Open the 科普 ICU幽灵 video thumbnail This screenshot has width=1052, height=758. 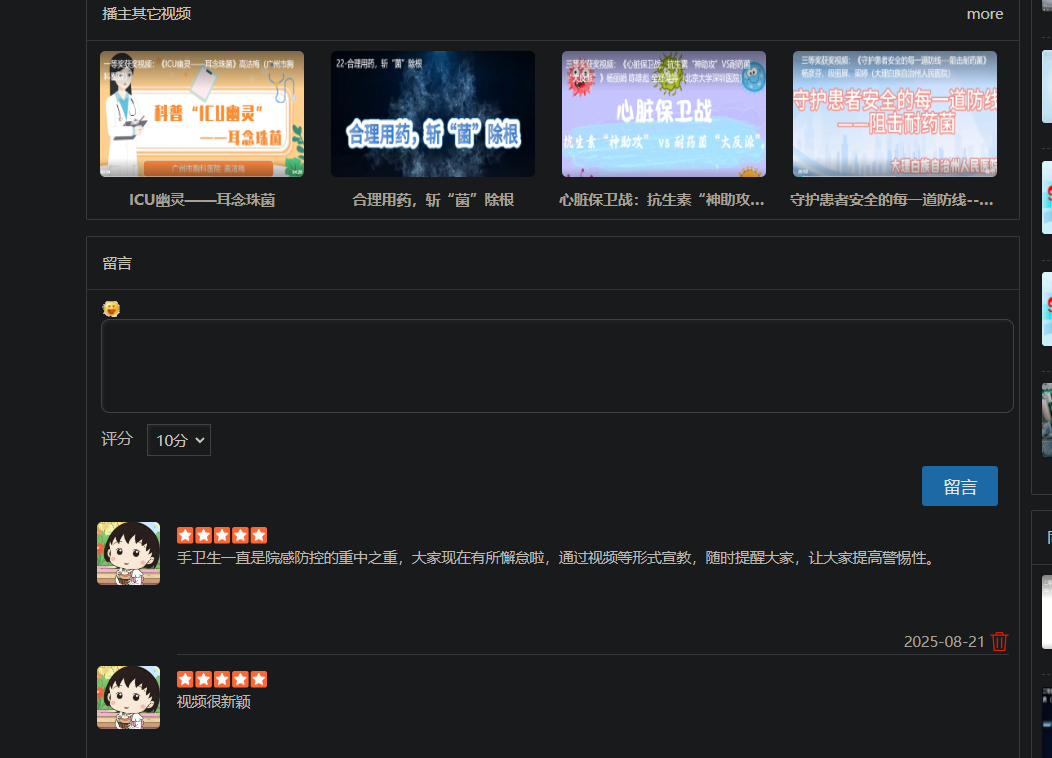[202, 114]
